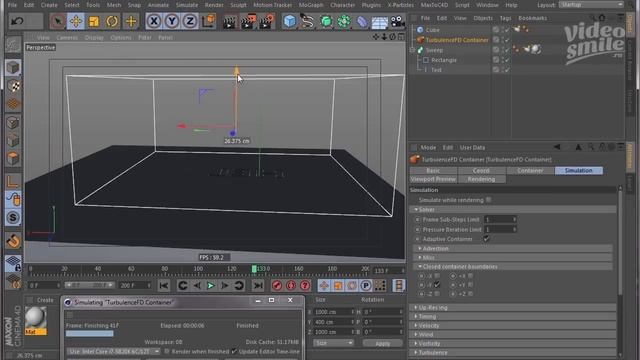Switch to the Viewport Preview tab

coord(433,179)
